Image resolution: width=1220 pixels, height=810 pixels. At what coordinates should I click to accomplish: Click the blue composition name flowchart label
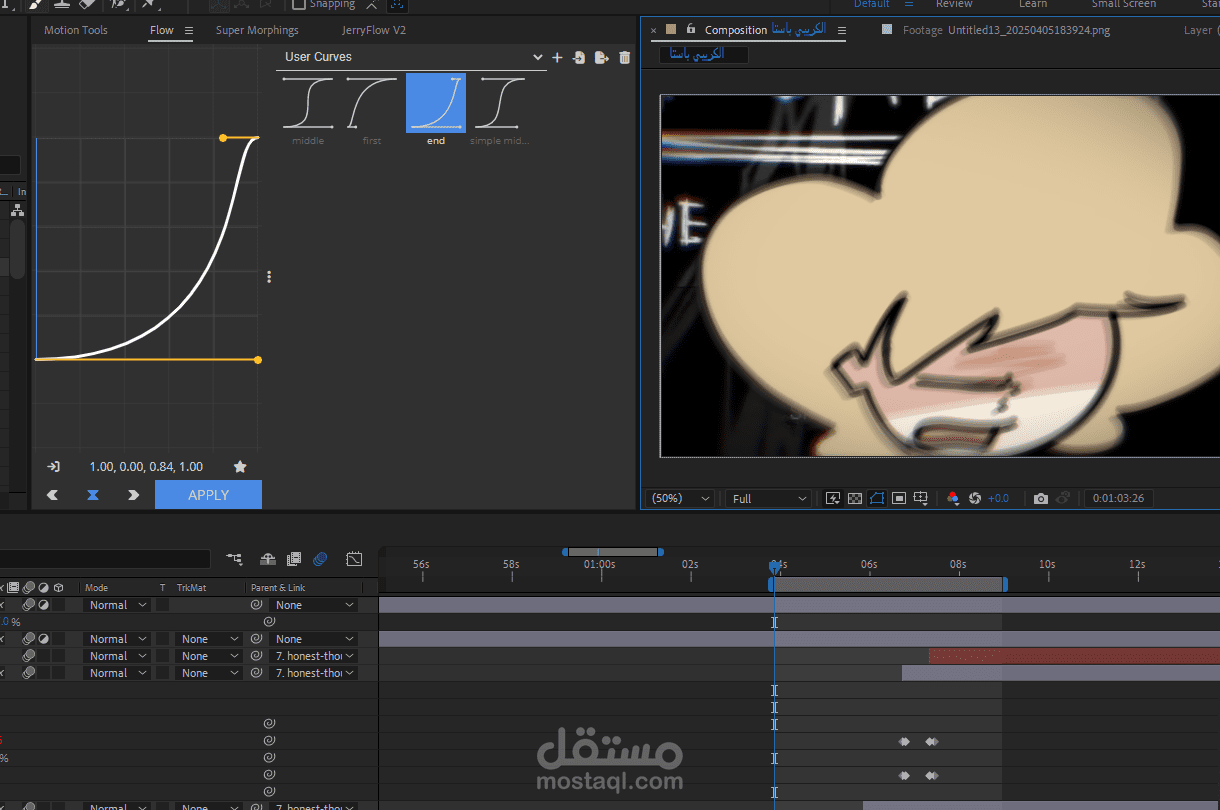704,54
